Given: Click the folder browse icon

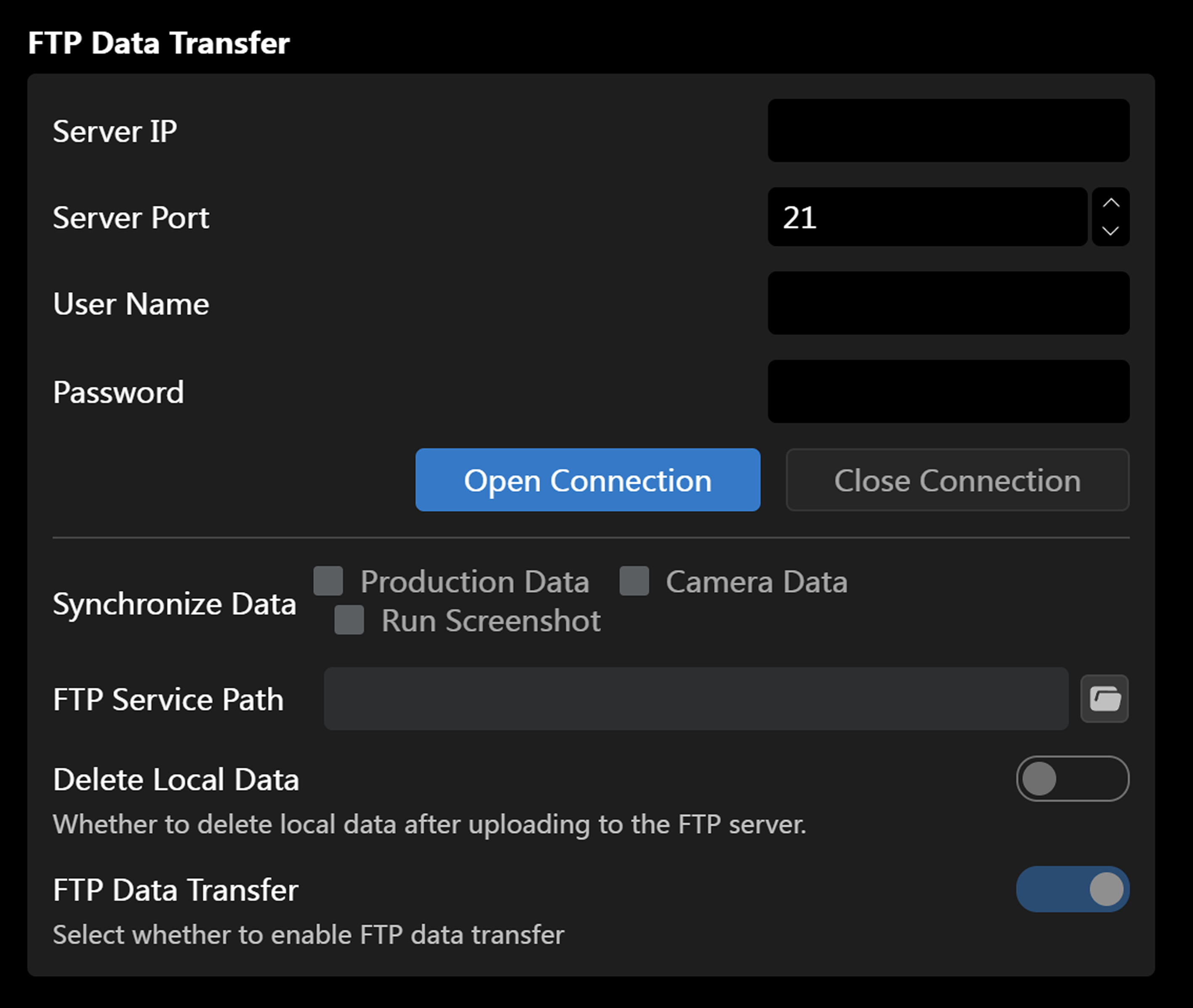Looking at the screenshot, I should 1104,698.
